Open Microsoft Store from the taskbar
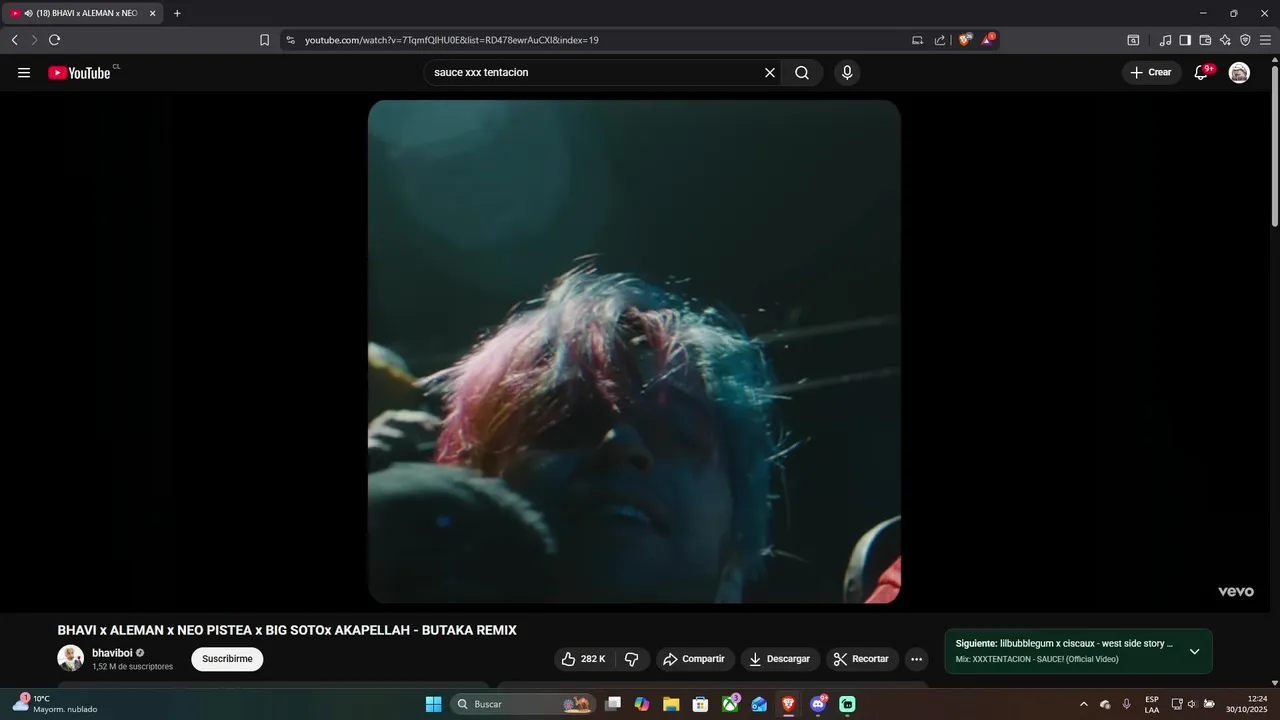 701,704
